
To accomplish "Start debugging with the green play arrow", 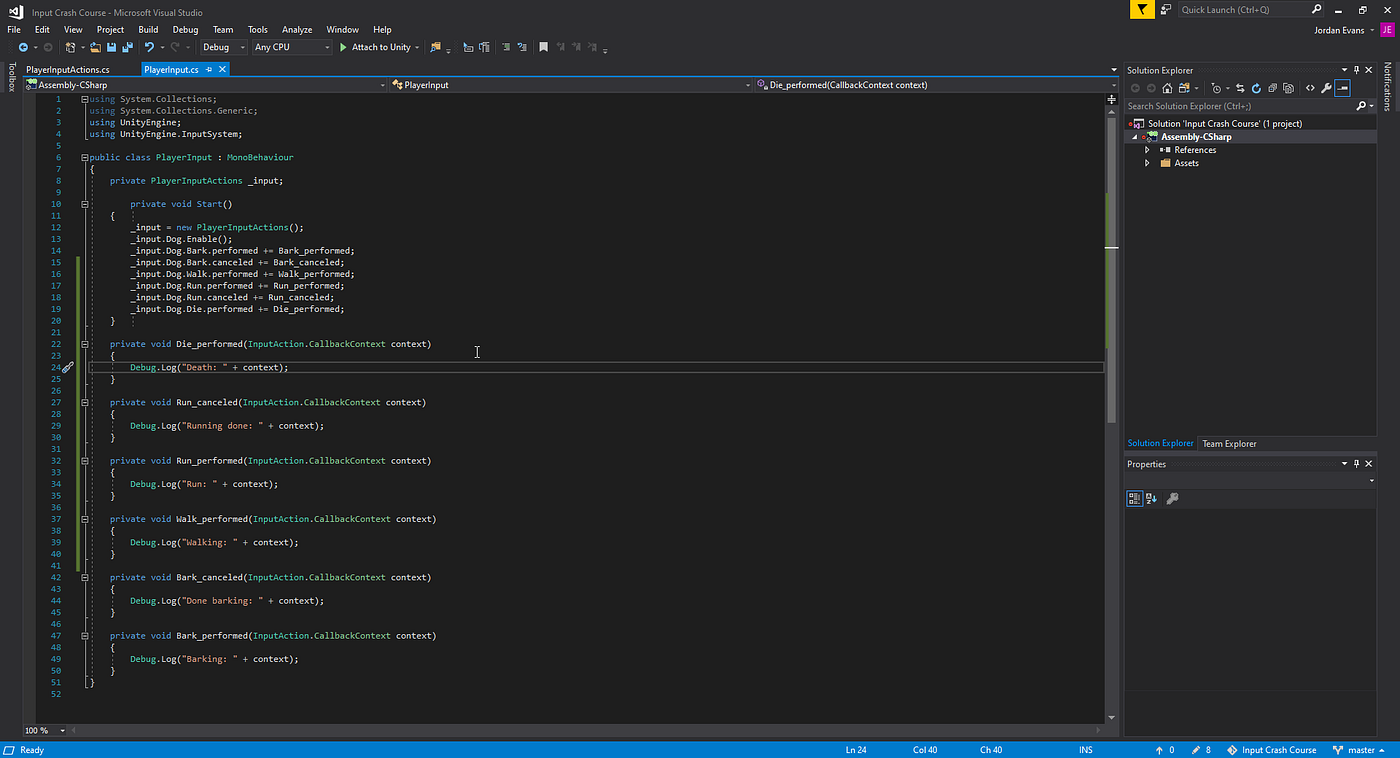I will (x=343, y=47).
